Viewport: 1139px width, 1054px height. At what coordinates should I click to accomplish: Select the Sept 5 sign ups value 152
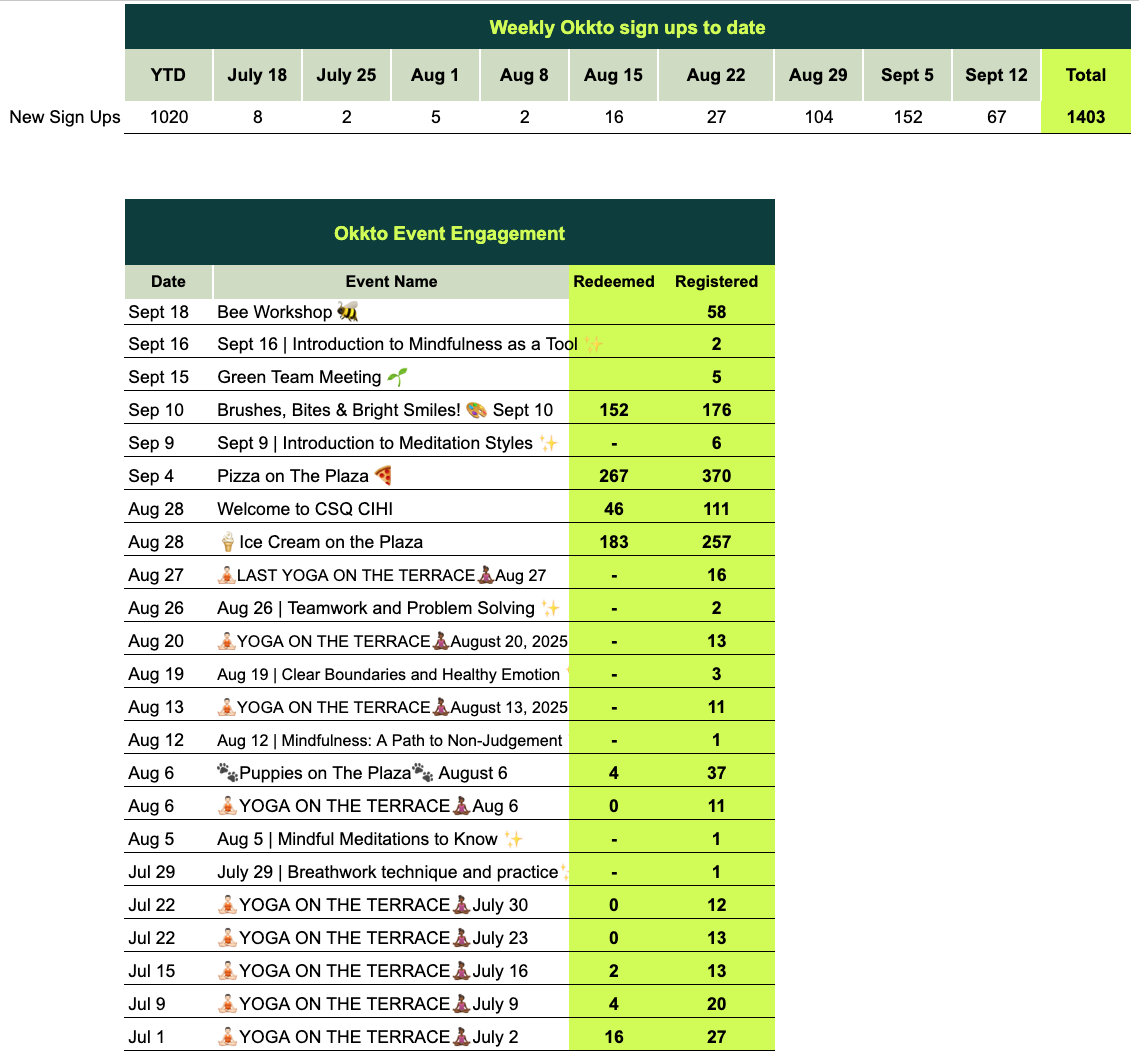907,117
